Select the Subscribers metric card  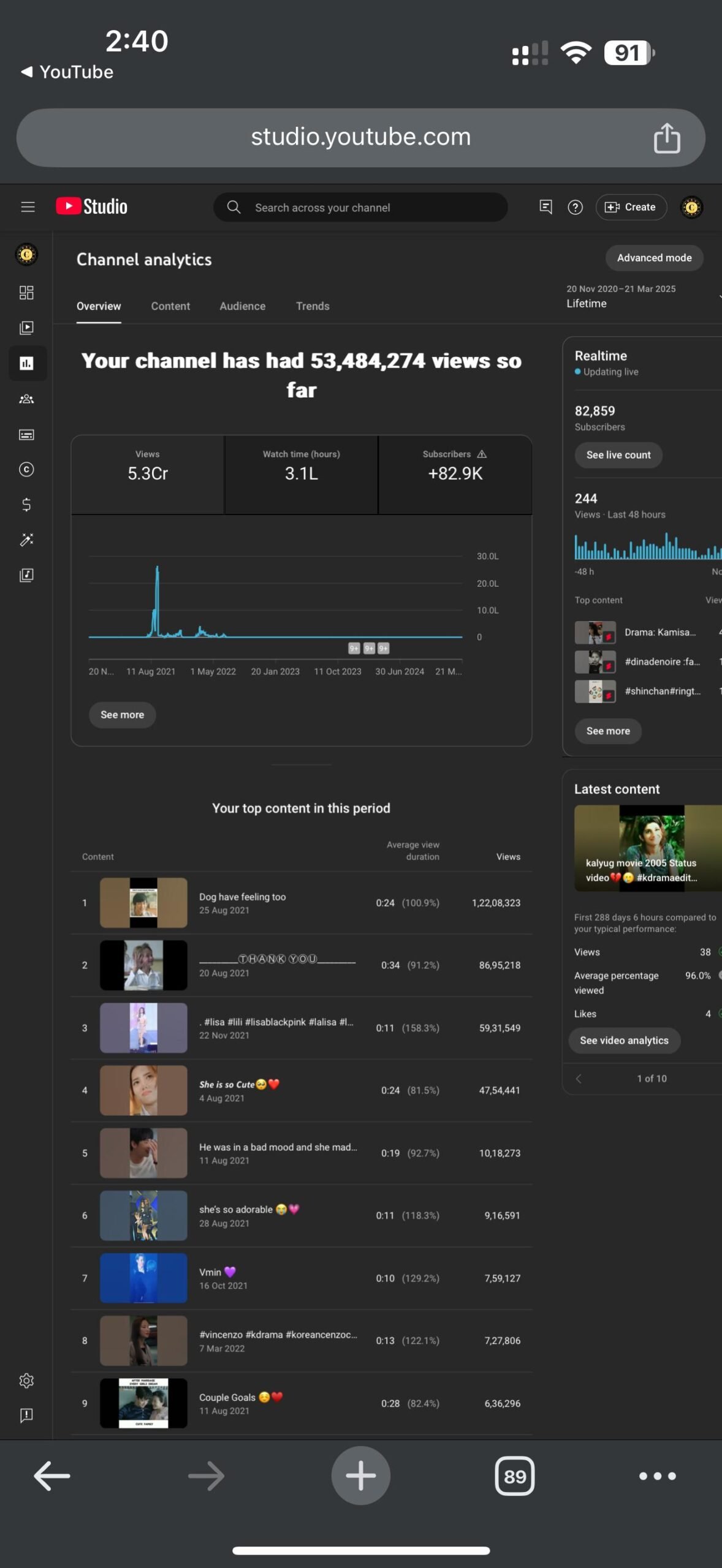[455, 474]
